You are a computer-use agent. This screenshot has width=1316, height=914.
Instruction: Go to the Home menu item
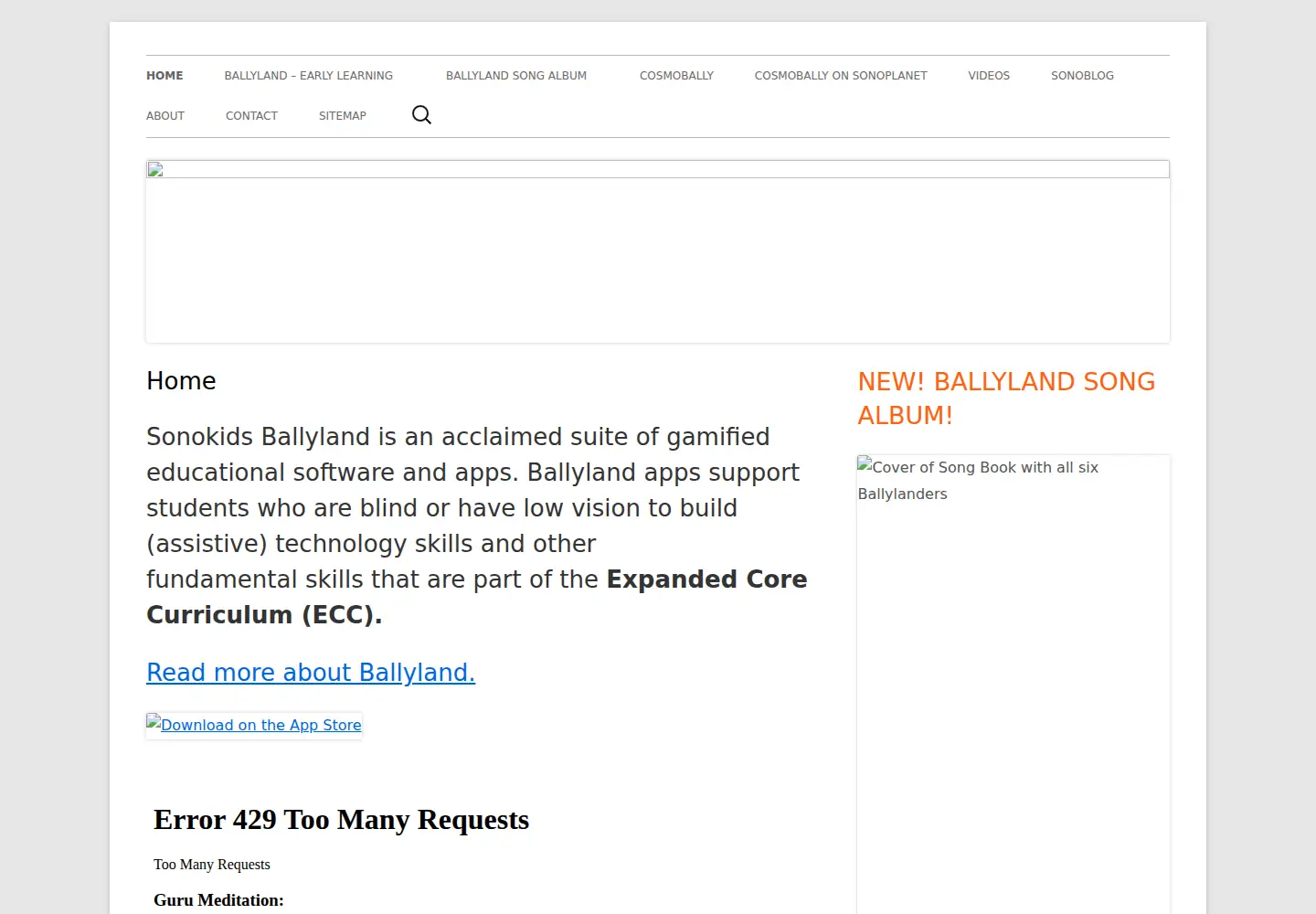(164, 76)
